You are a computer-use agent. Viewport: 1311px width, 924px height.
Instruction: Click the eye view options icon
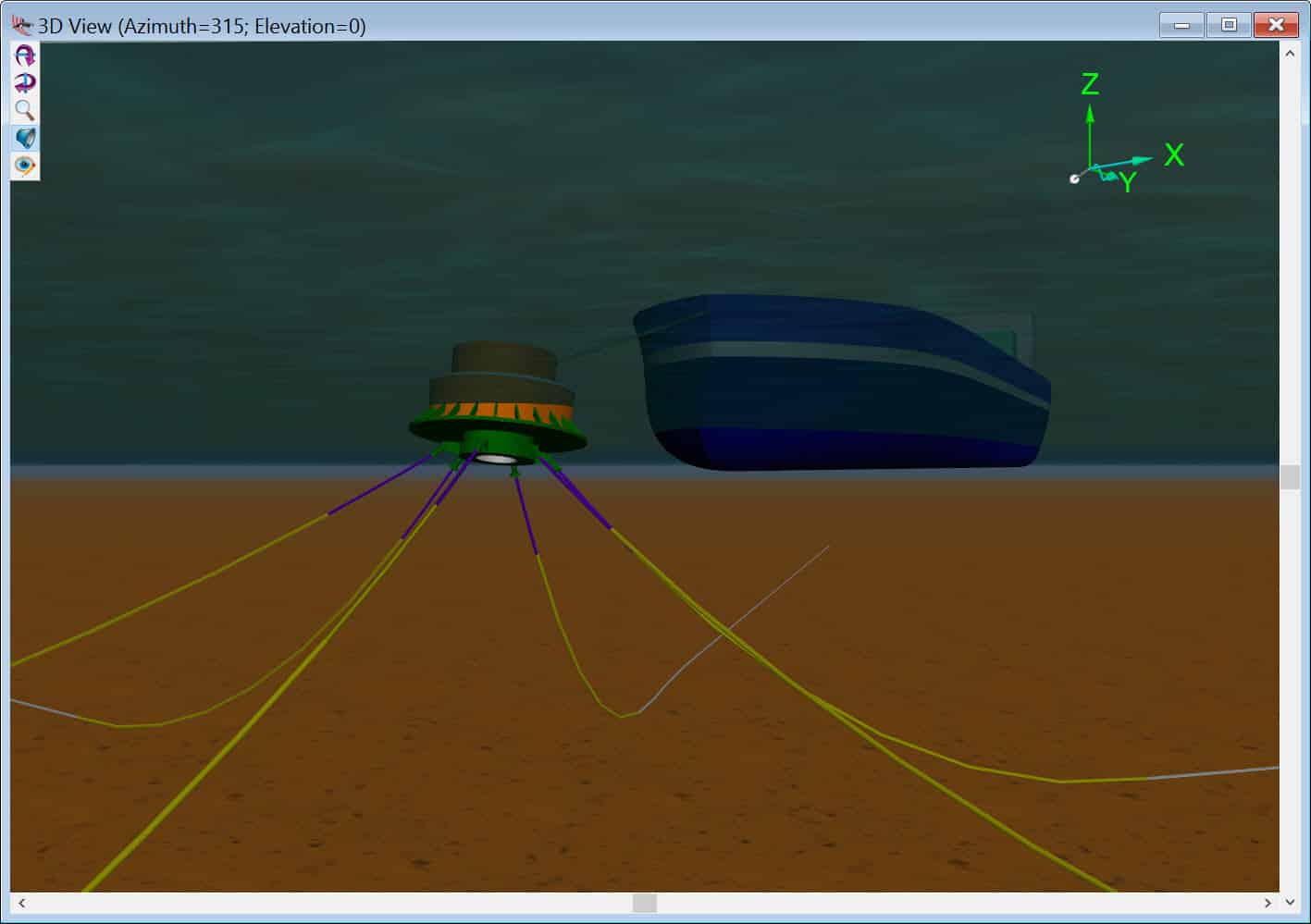coord(25,166)
